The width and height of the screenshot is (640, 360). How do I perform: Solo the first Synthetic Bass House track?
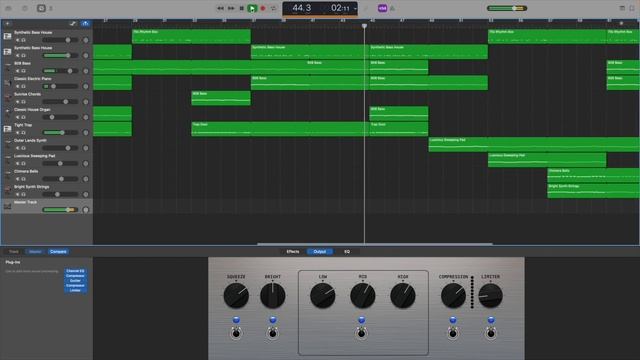coord(23,40)
